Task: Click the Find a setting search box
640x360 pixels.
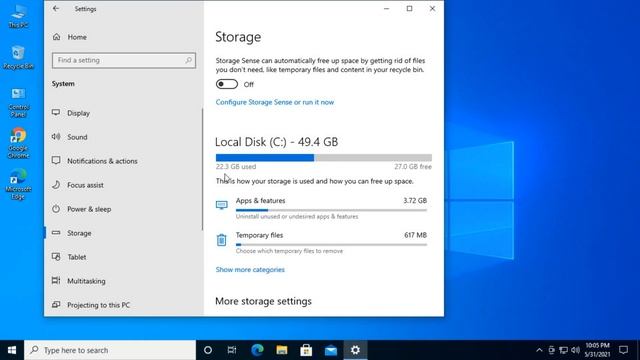Action: pyautogui.click(x=124, y=60)
